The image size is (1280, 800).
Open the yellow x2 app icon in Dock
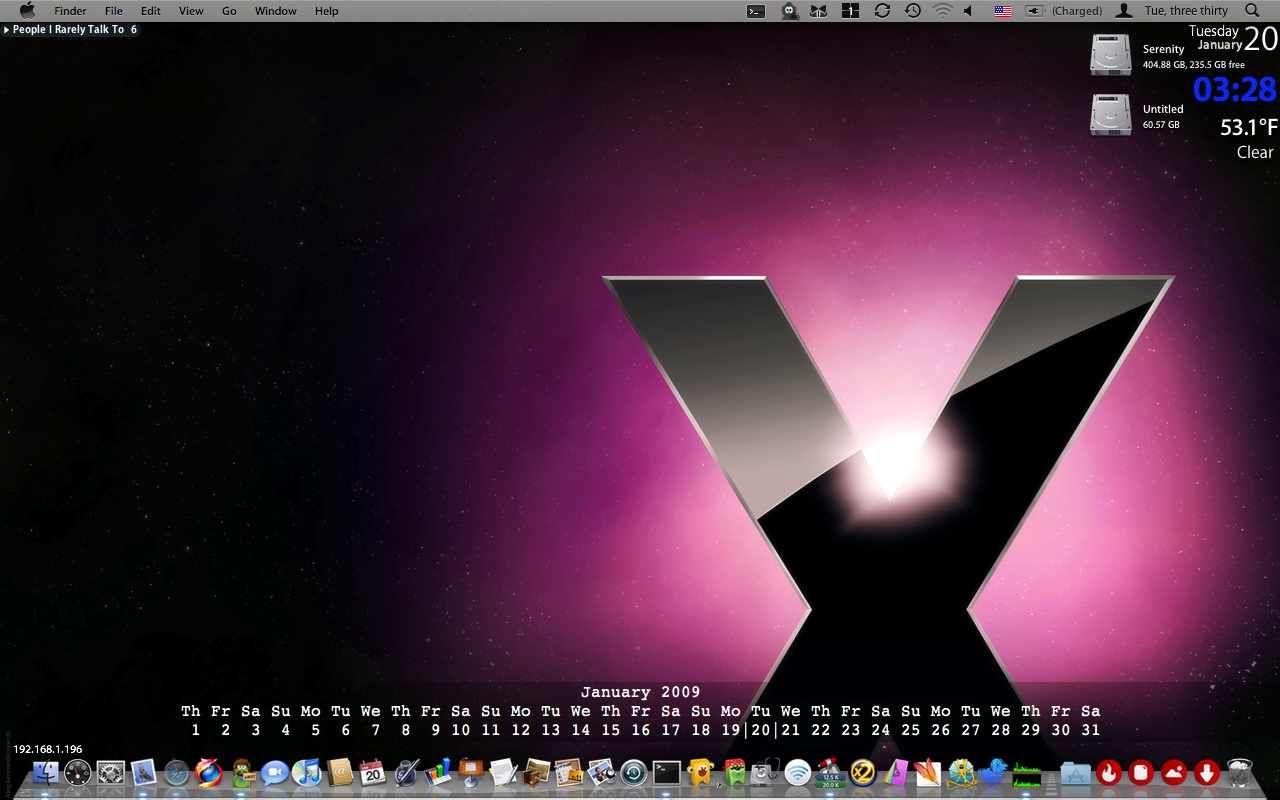[862, 772]
